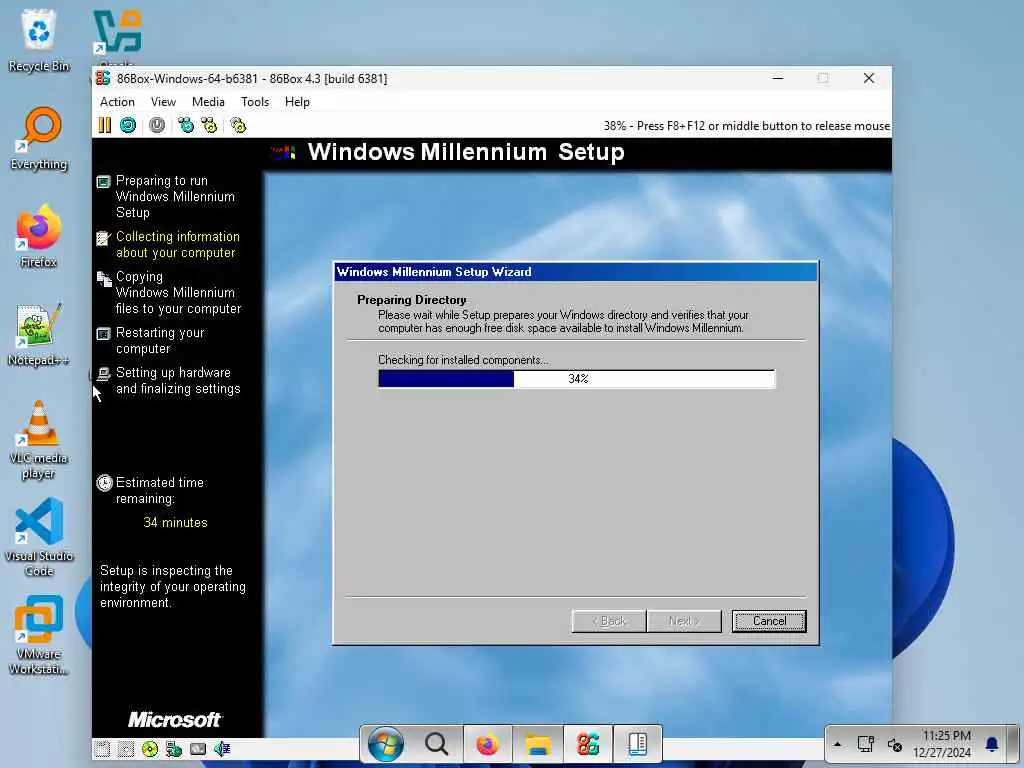This screenshot has height=768, width=1024.
Task: Open notifications with the bell icon
Action: [x=992, y=744]
